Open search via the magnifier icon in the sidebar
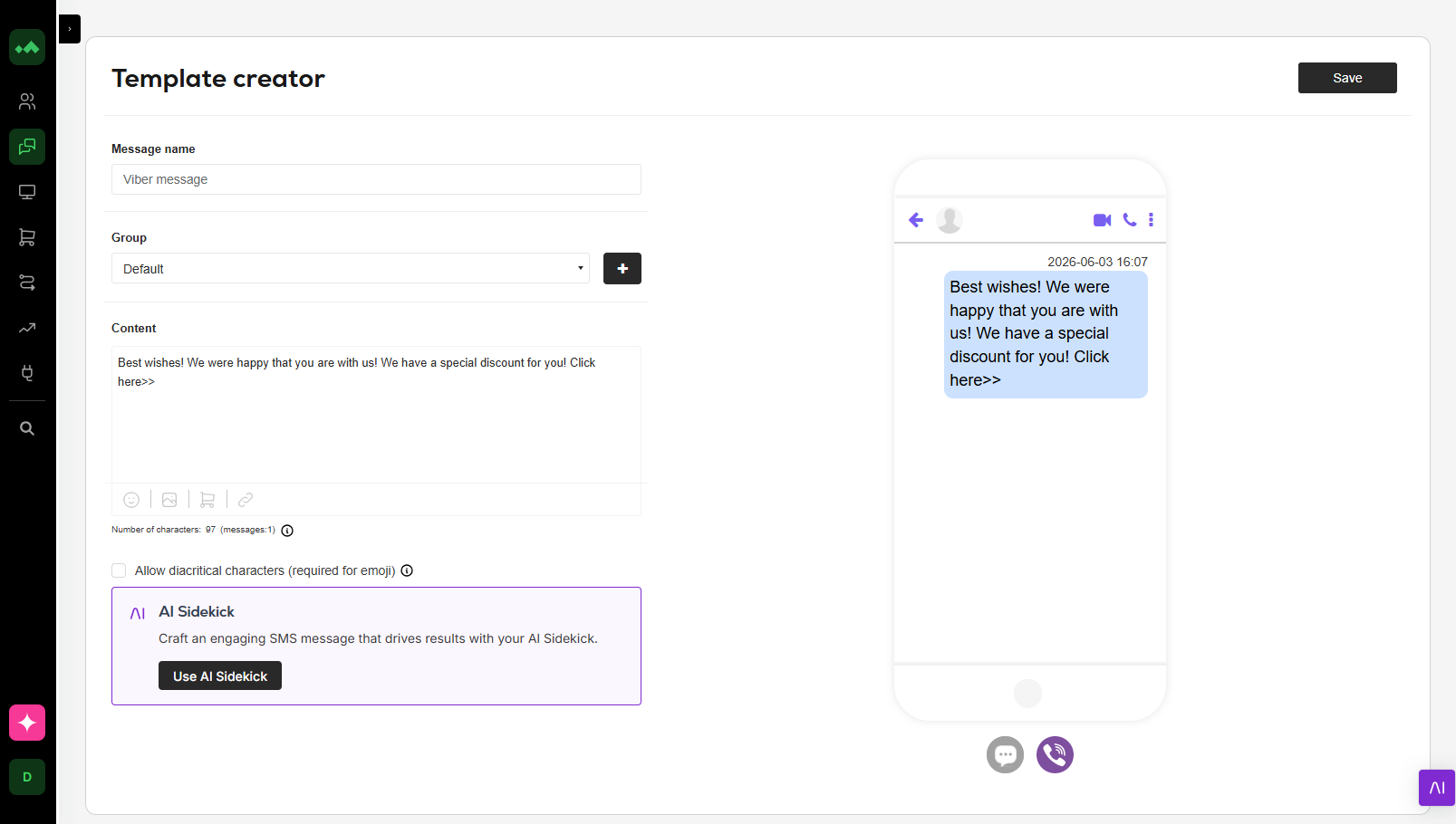This screenshot has width=1456, height=824. 27,428
